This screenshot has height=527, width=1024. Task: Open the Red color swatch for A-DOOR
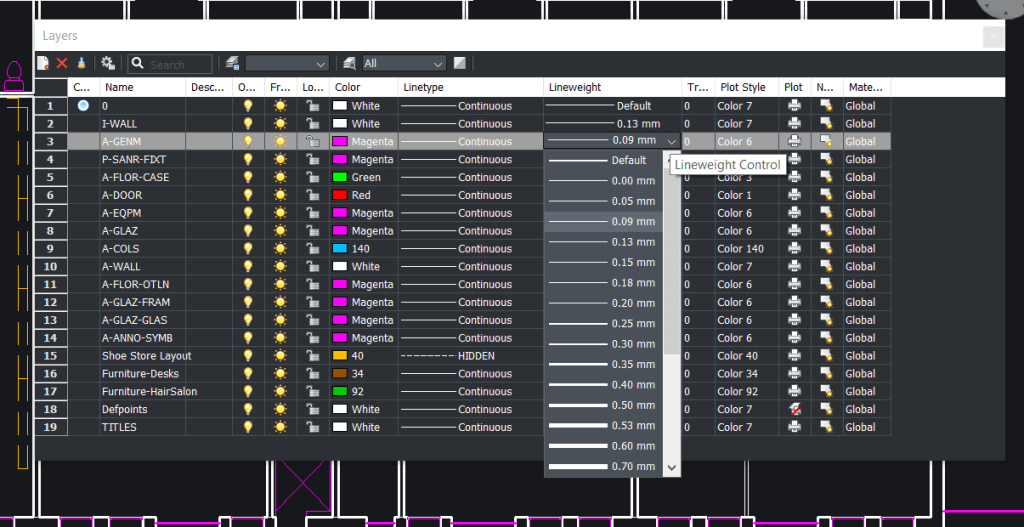click(x=340, y=195)
